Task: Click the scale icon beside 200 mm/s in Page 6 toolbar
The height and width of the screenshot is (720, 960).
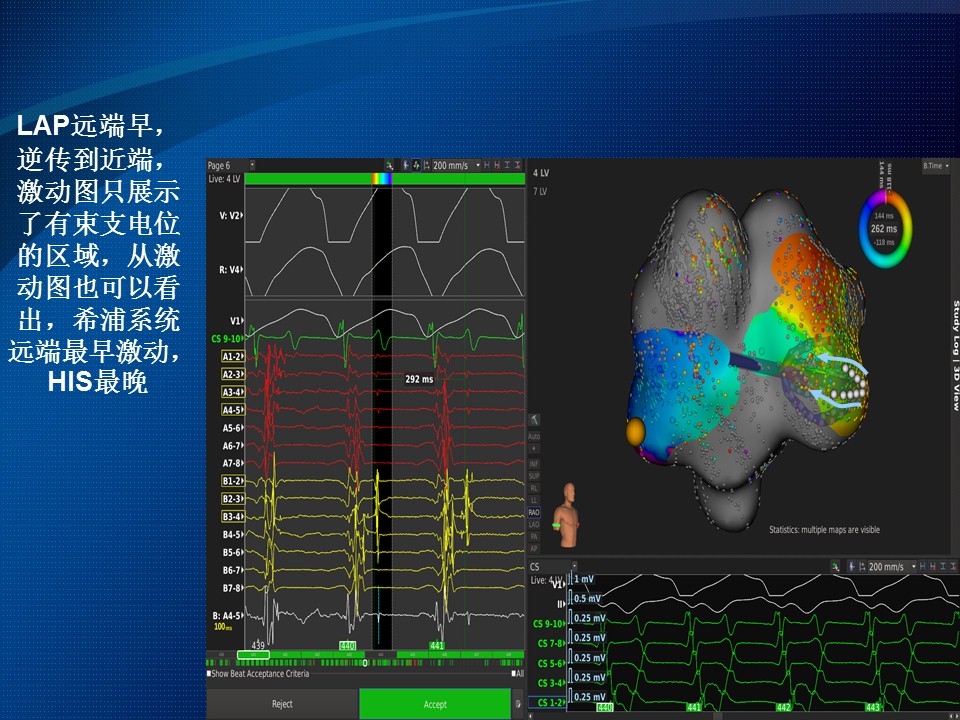Action: point(427,165)
